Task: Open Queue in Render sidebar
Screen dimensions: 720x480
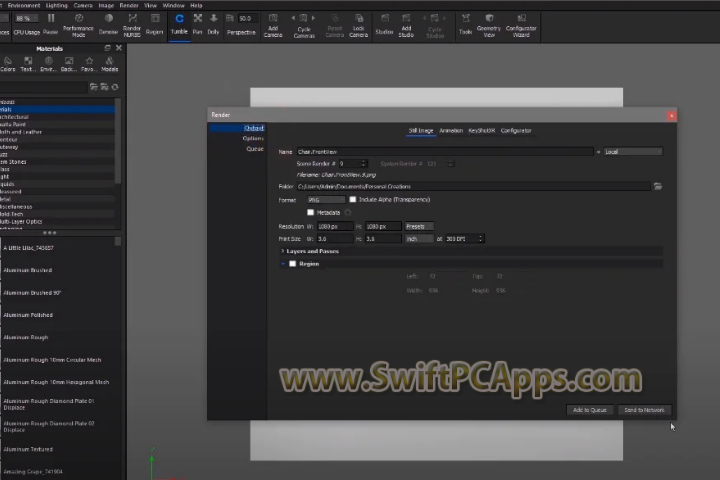Action: [255, 149]
